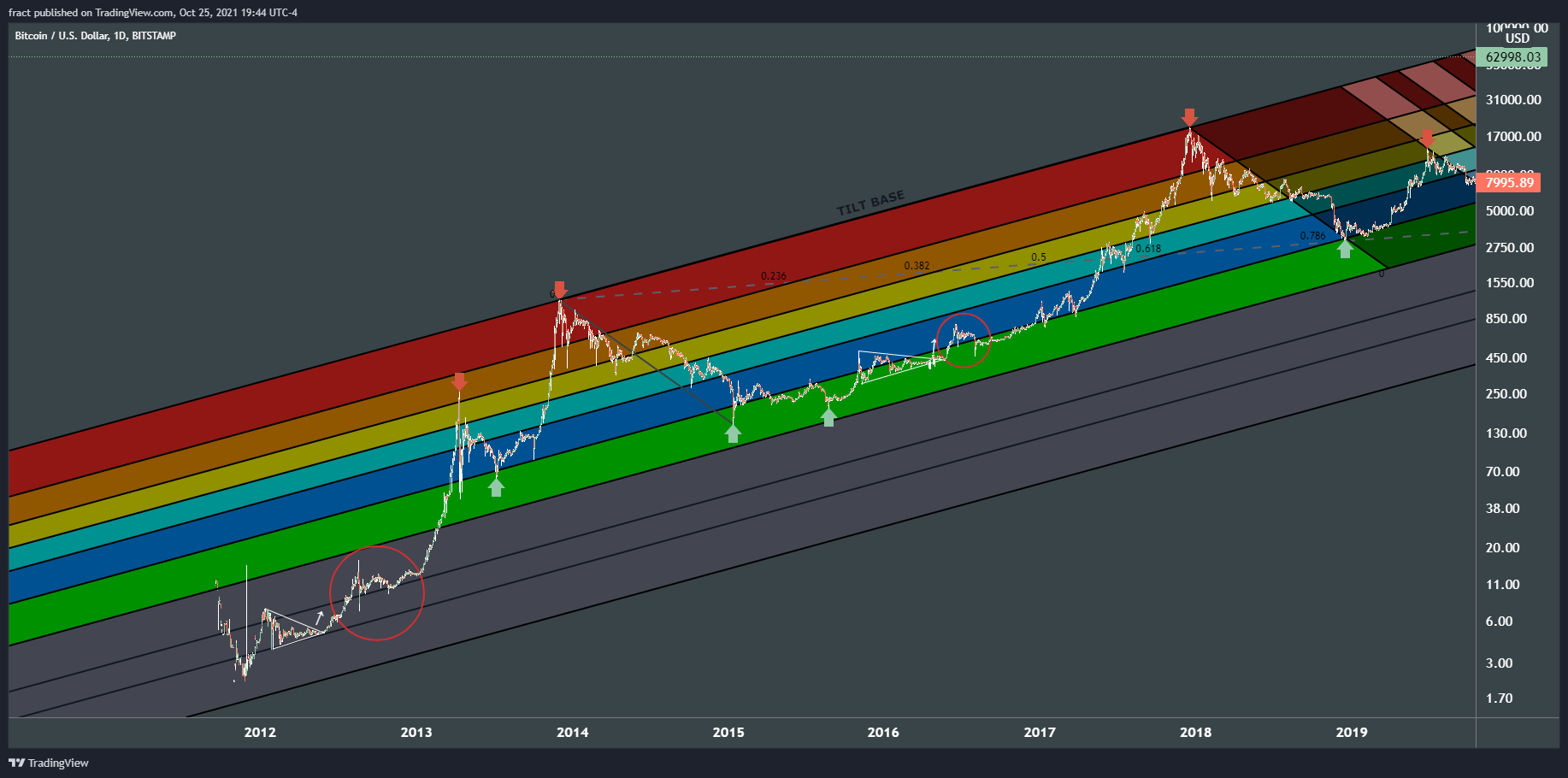
Task: Click the 3.00 price axis value
Action: click(x=1500, y=663)
